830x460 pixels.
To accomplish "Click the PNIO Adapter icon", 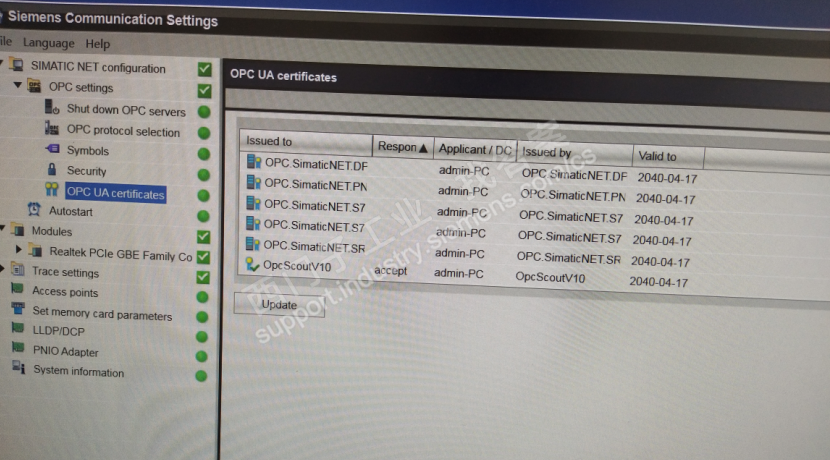I will click(x=19, y=348).
